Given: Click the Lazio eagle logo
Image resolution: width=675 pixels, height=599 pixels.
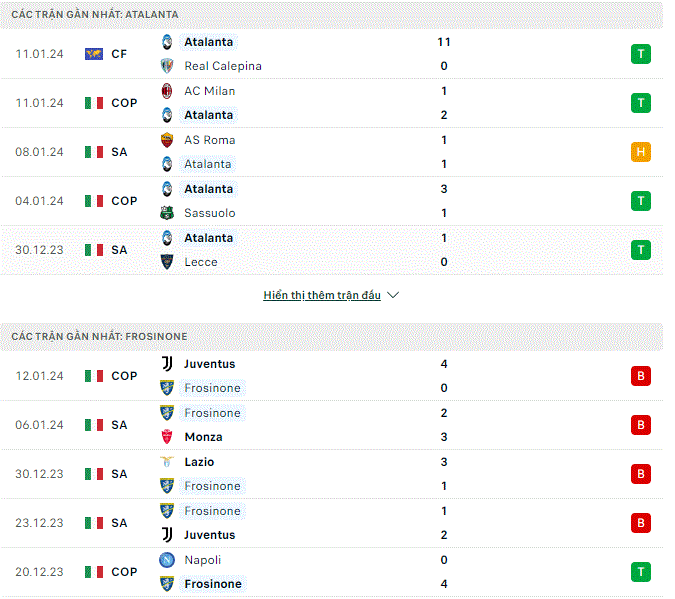Looking at the screenshot, I should point(167,462).
